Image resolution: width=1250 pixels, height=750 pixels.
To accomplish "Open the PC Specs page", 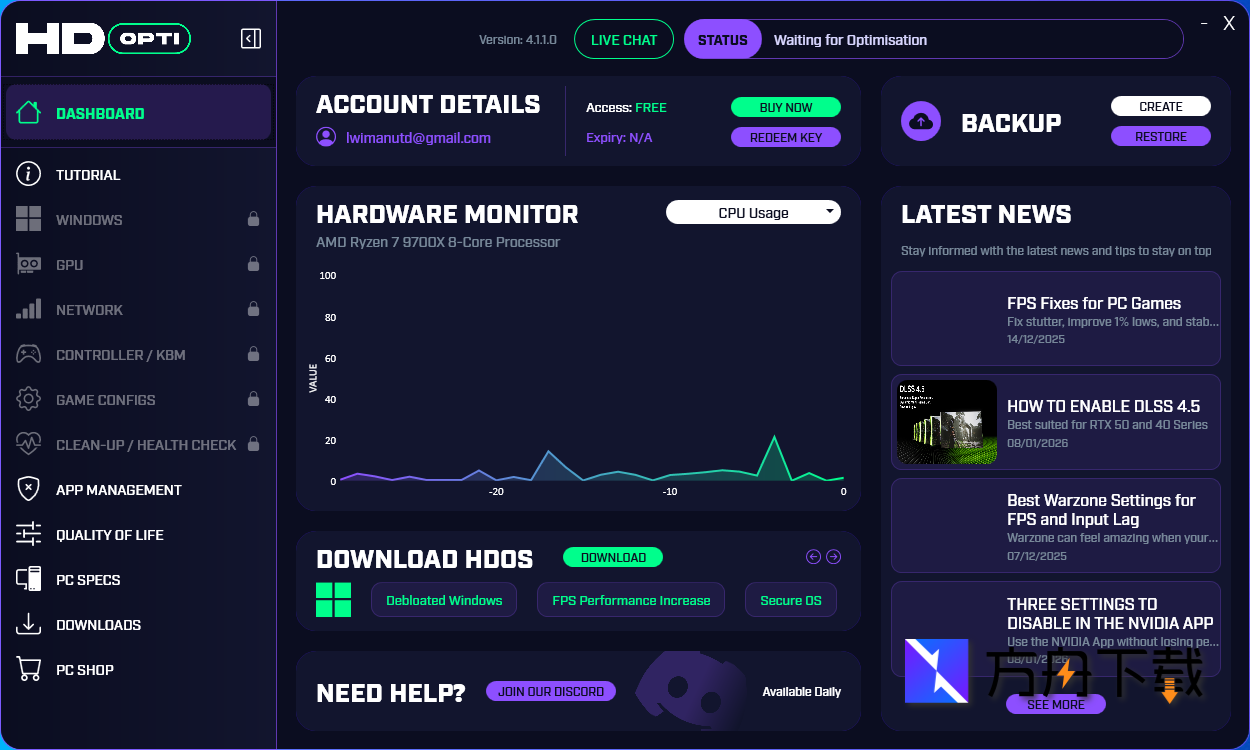I will pos(88,580).
